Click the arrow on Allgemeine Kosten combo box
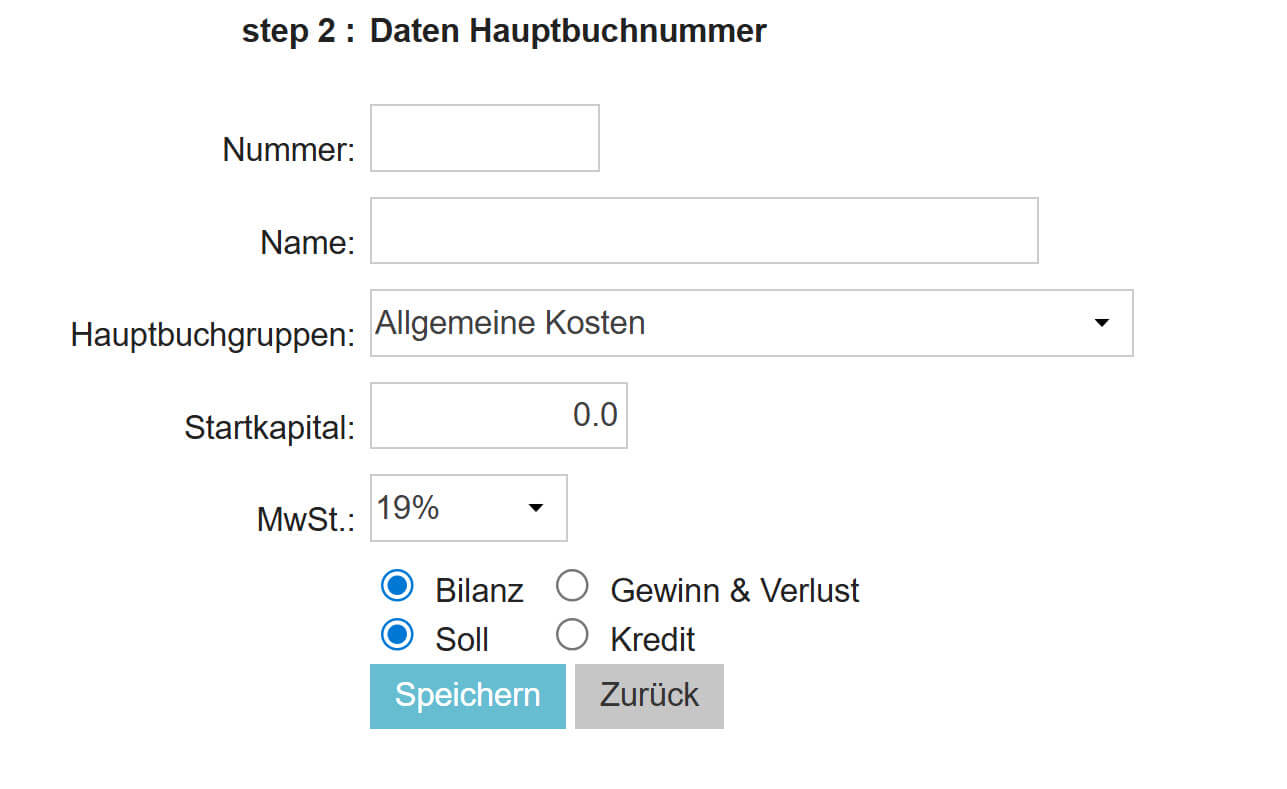The height and width of the screenshot is (789, 1287). click(x=1101, y=323)
